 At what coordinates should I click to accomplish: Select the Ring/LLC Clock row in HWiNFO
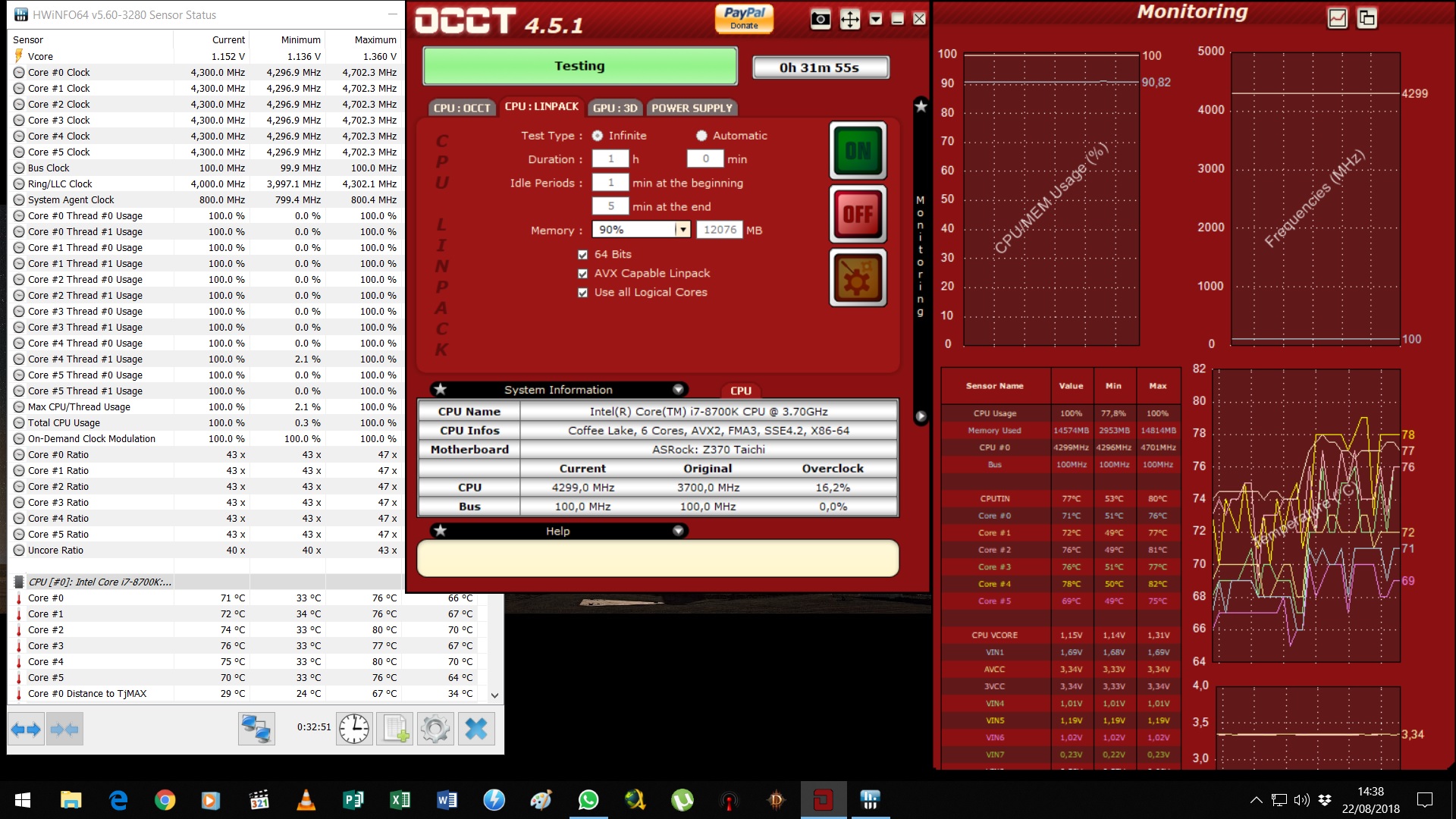coord(205,184)
